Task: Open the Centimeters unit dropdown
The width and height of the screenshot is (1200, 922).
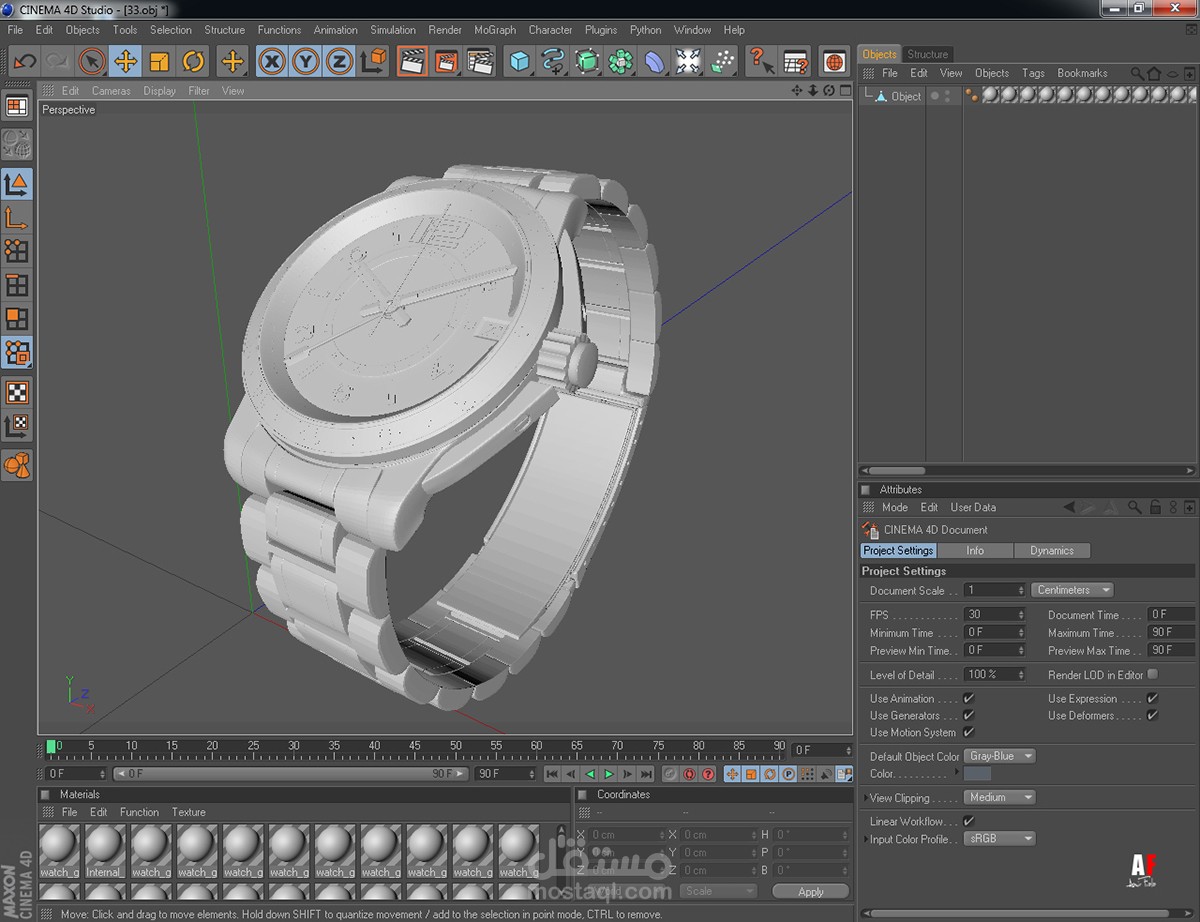Action: [1072, 590]
